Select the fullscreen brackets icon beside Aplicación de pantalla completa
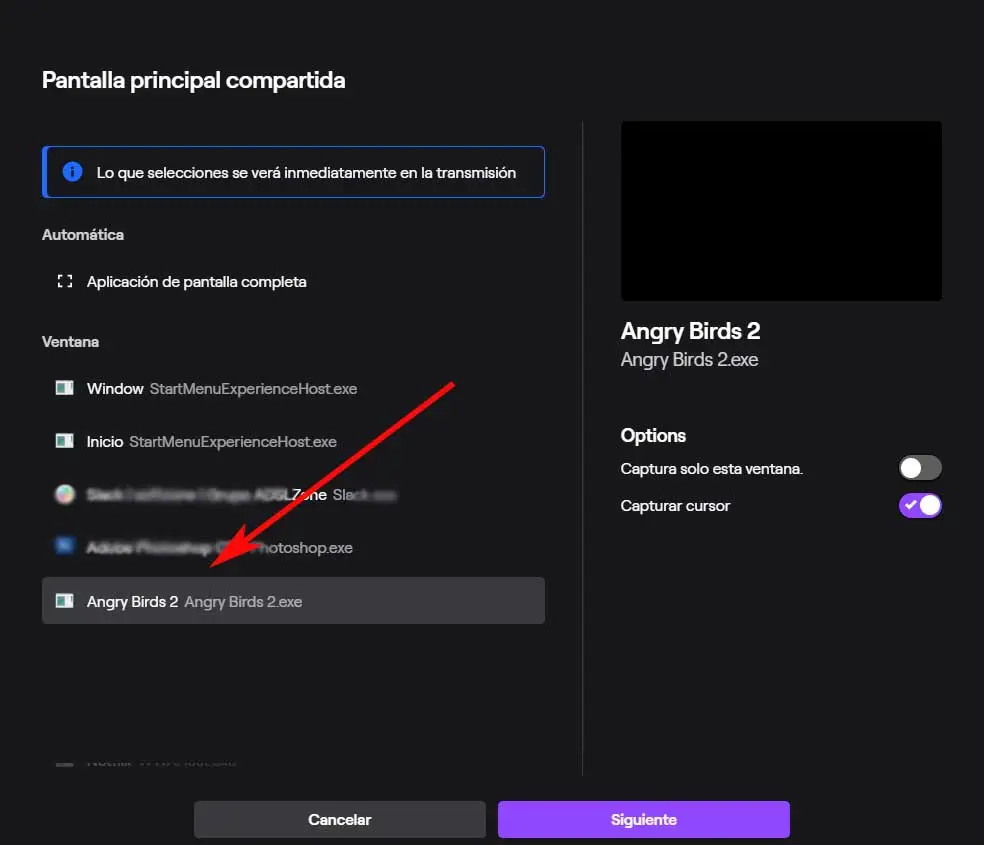Image resolution: width=984 pixels, height=845 pixels. pyautogui.click(x=65, y=281)
